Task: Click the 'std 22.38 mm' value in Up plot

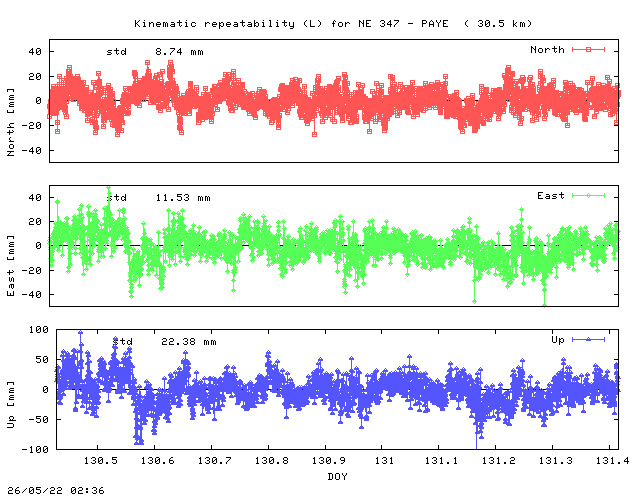Action: tap(164, 342)
